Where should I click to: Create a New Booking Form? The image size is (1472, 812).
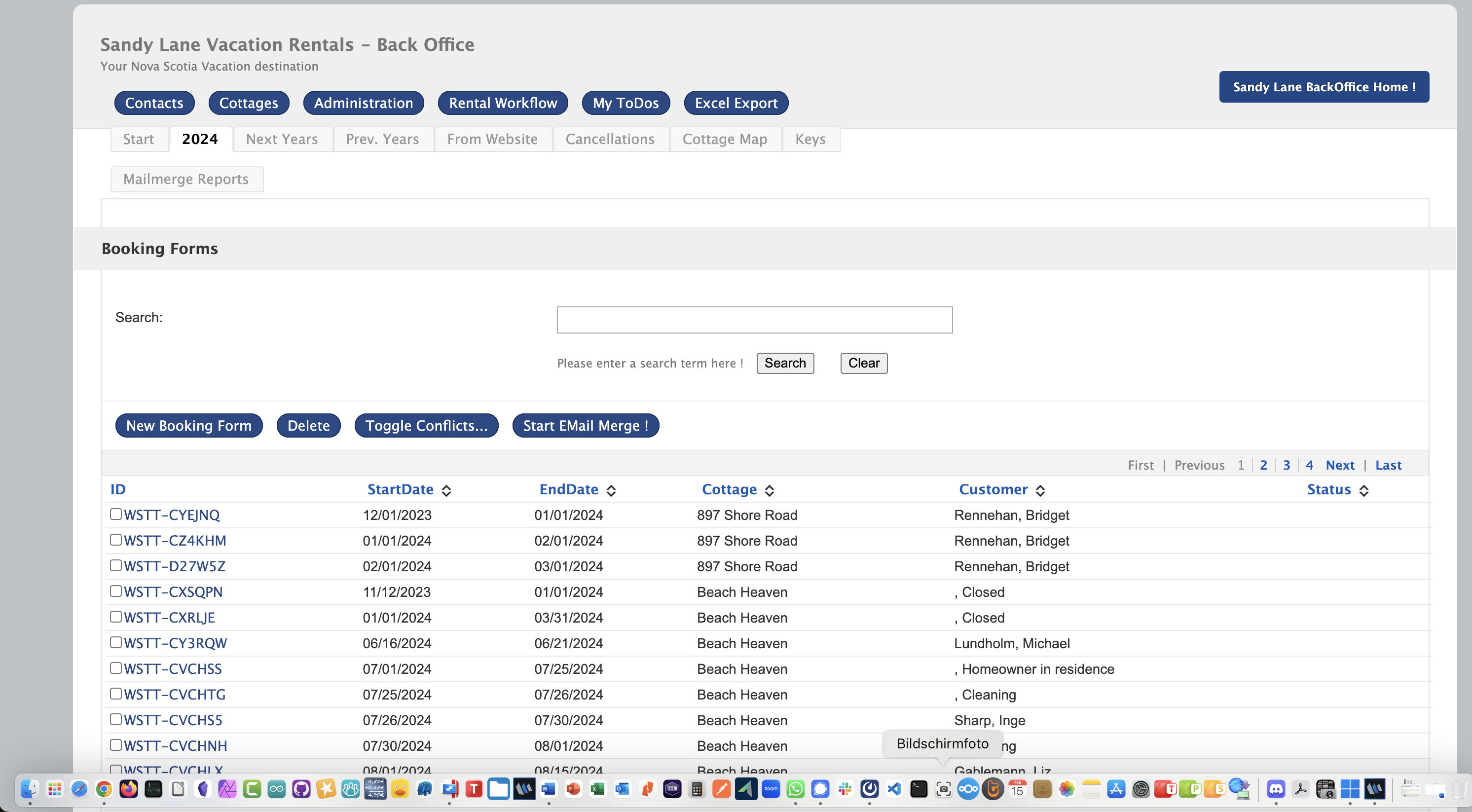click(188, 426)
